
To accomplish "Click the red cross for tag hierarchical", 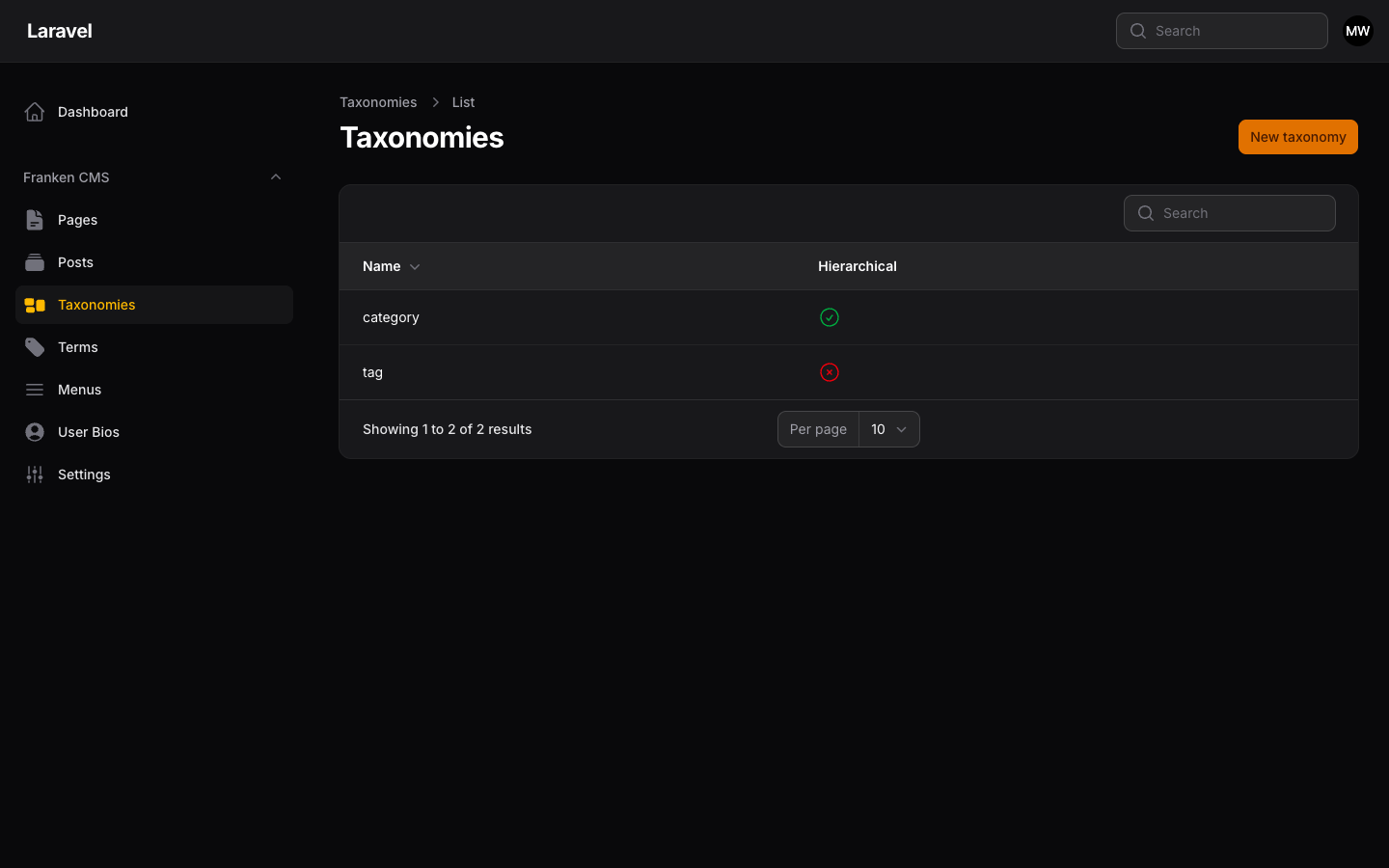I will tap(830, 372).
